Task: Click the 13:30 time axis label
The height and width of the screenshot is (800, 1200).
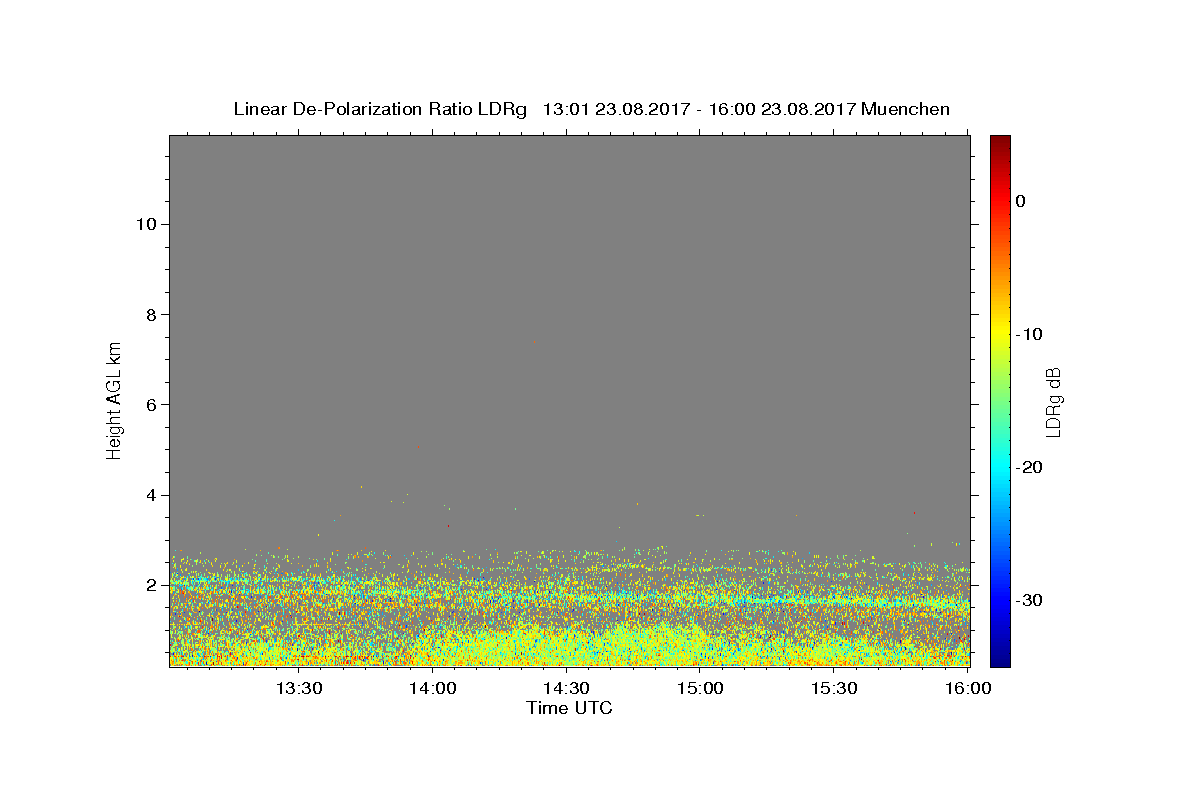Action: point(299,688)
